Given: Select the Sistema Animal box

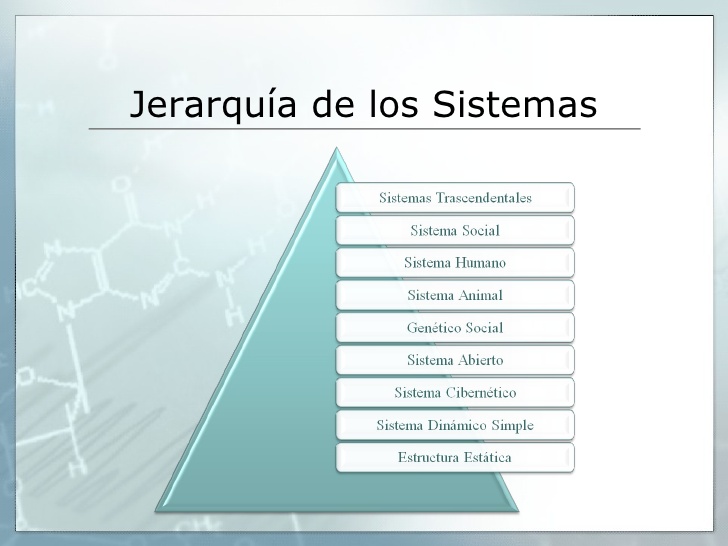Looking at the screenshot, I should (455, 295).
